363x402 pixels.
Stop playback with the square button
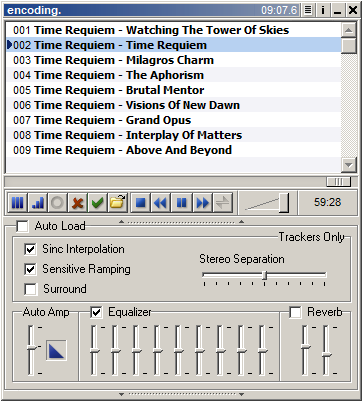coord(141,203)
